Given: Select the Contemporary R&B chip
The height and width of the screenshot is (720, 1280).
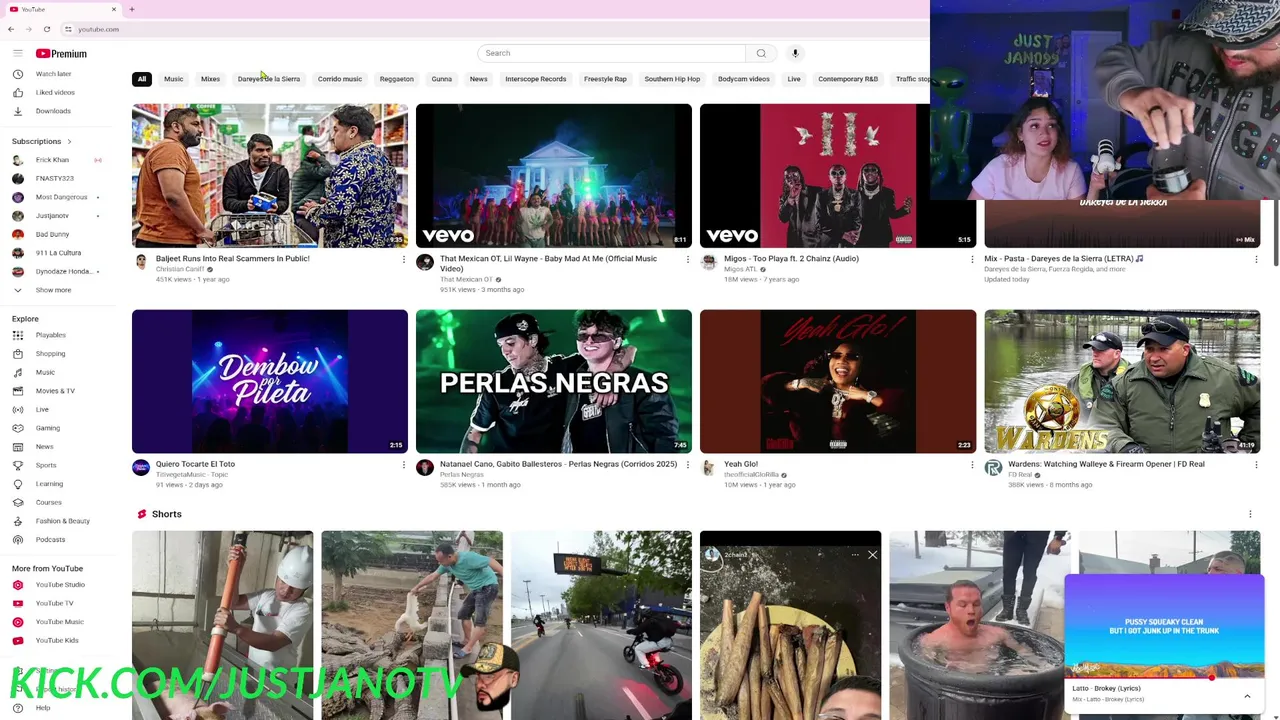Looking at the screenshot, I should (847, 79).
